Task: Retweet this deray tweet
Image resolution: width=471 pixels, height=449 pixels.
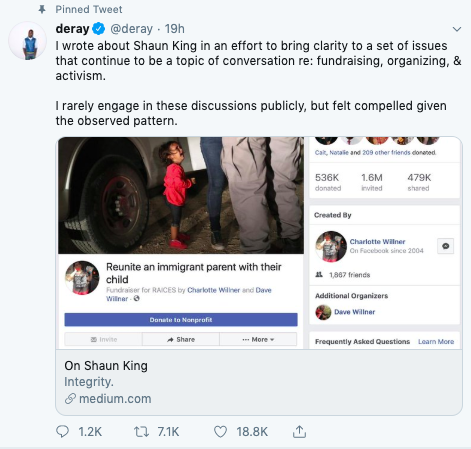Action: pyautogui.click(x=141, y=432)
